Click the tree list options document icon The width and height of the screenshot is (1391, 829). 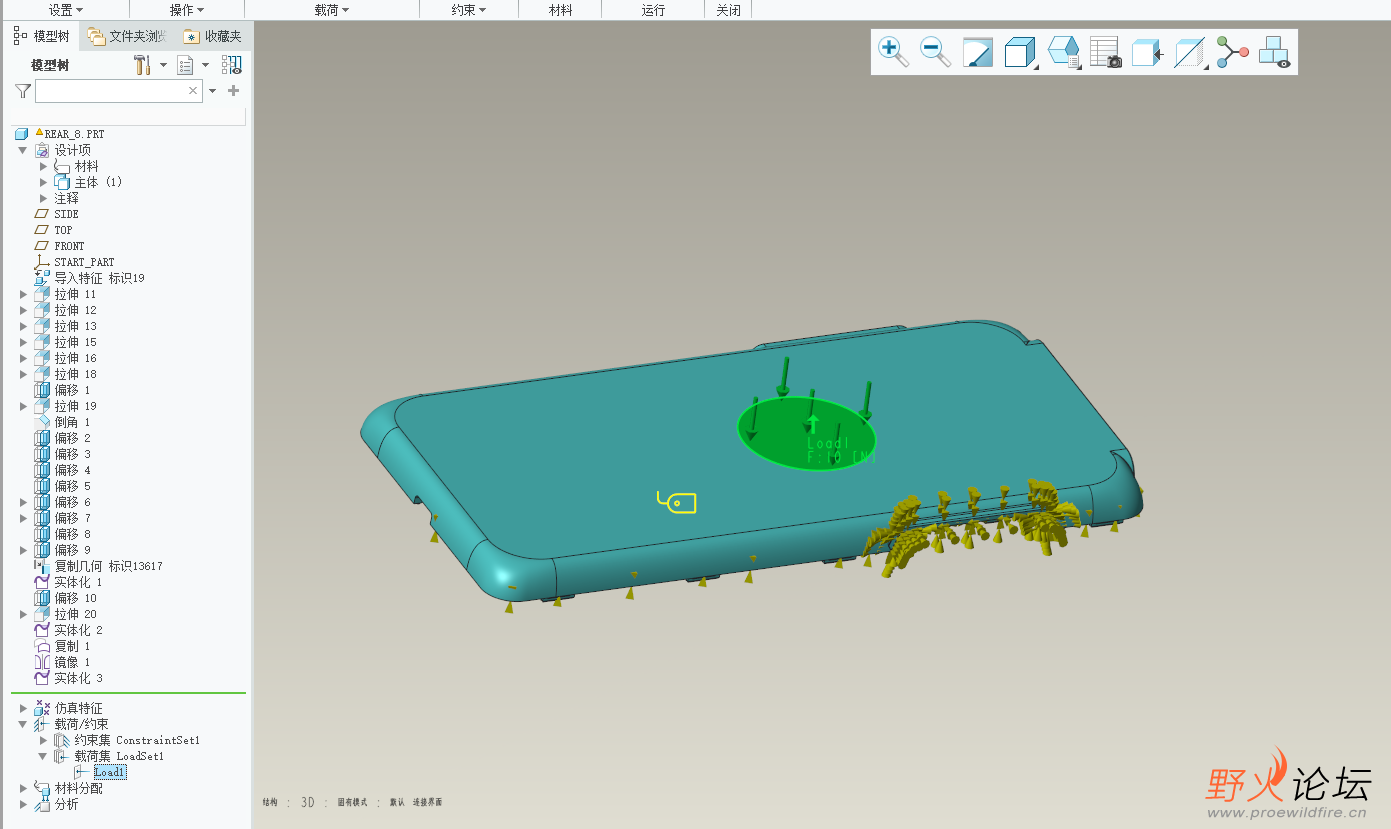(185, 65)
